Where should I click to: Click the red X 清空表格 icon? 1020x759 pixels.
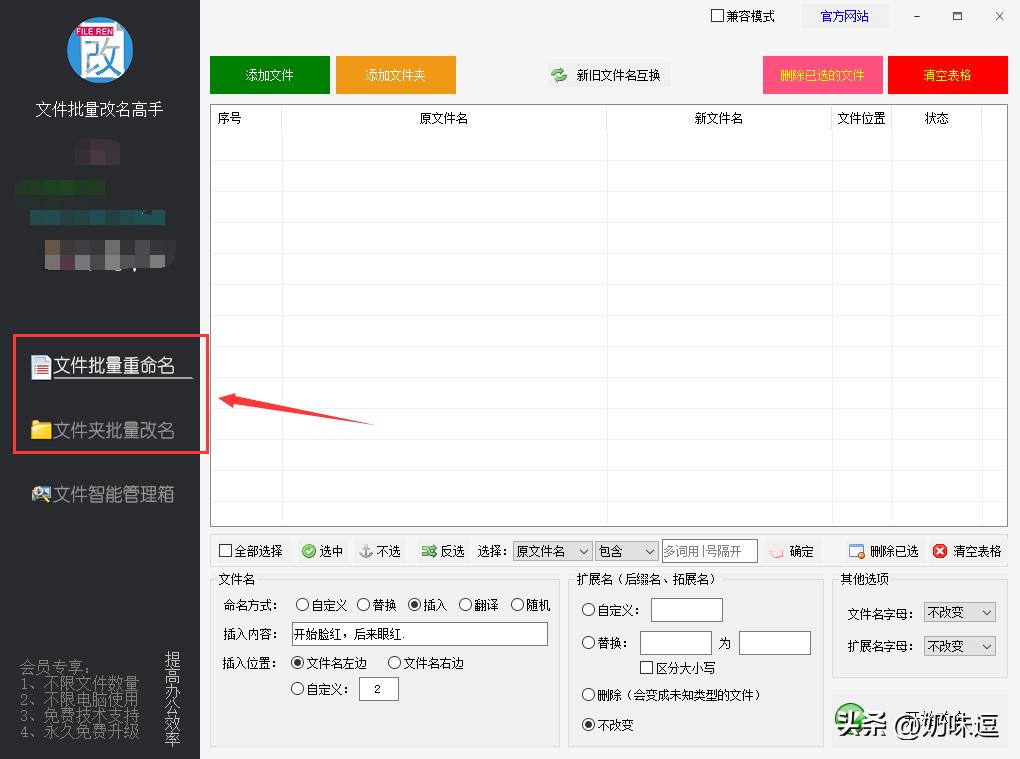(937, 550)
